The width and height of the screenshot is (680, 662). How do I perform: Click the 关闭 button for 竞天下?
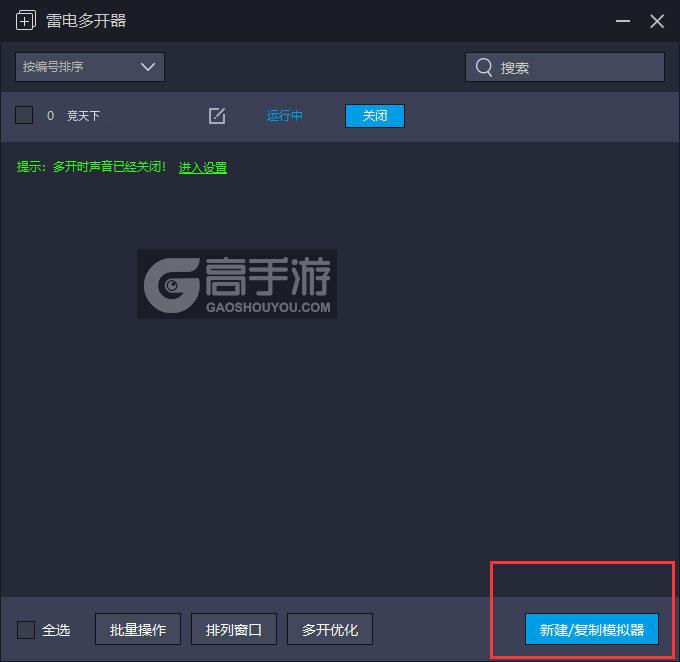pos(375,116)
